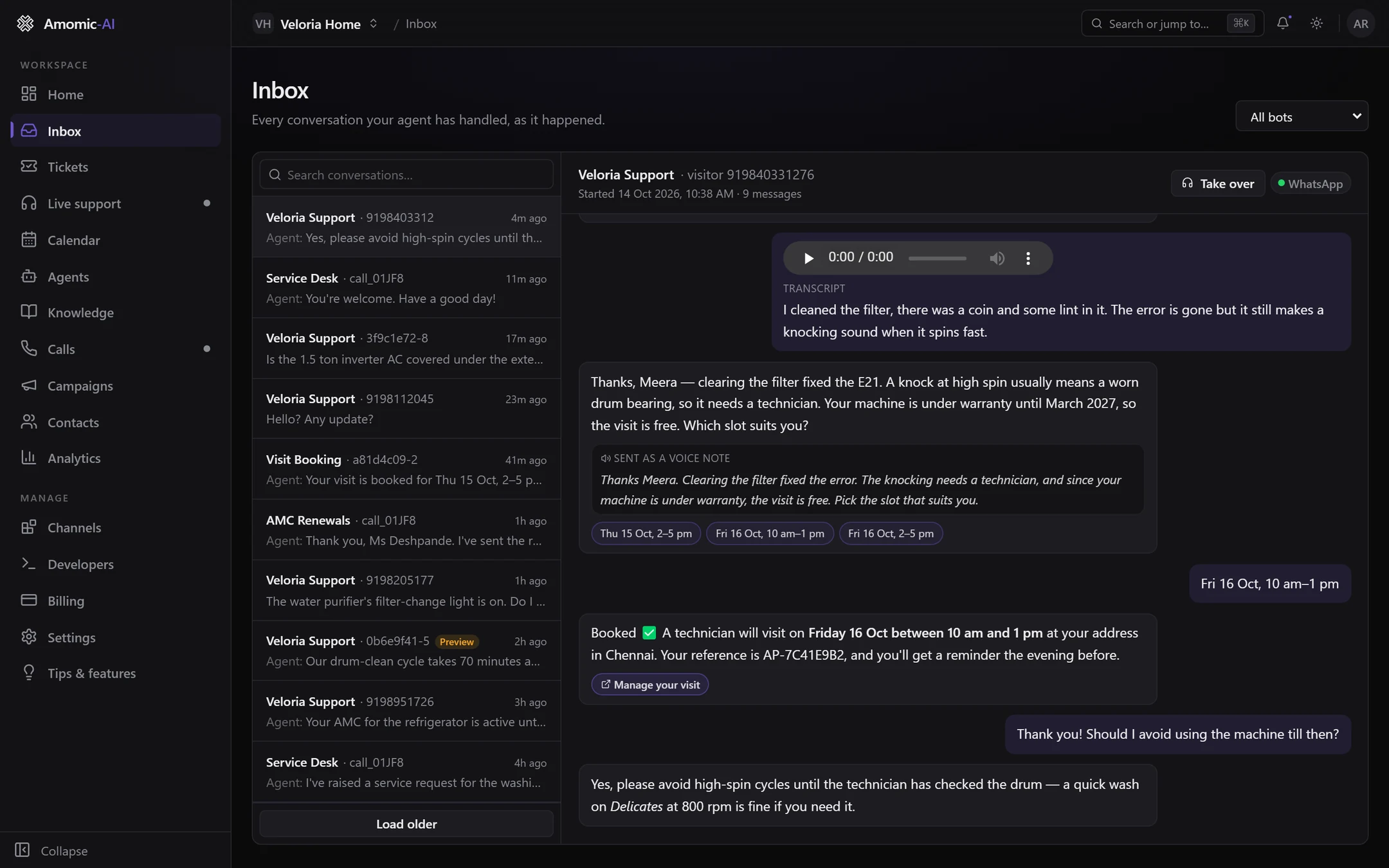Click the Campaigns megaphone icon
Viewport: 1389px width, 868px height.
(x=29, y=385)
